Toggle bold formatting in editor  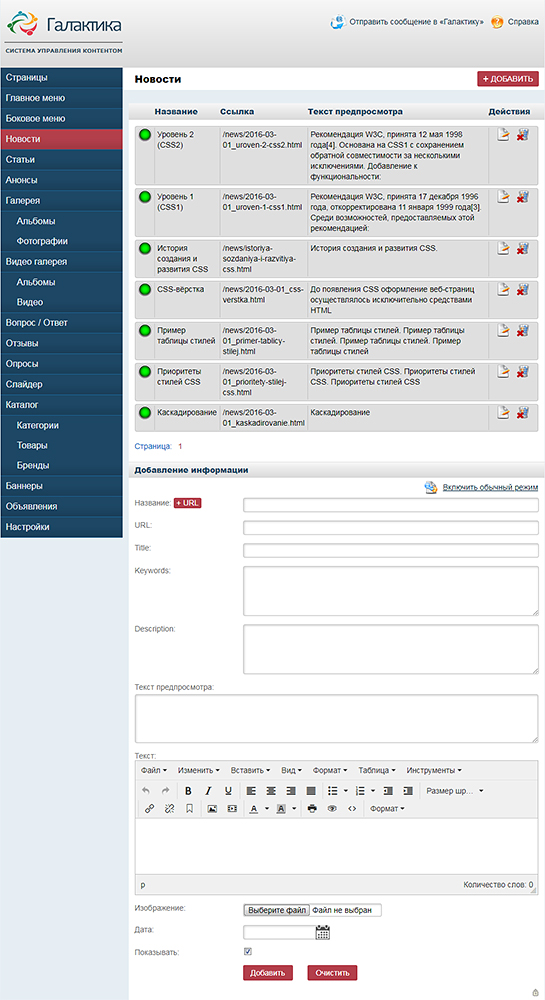pyautogui.click(x=188, y=791)
